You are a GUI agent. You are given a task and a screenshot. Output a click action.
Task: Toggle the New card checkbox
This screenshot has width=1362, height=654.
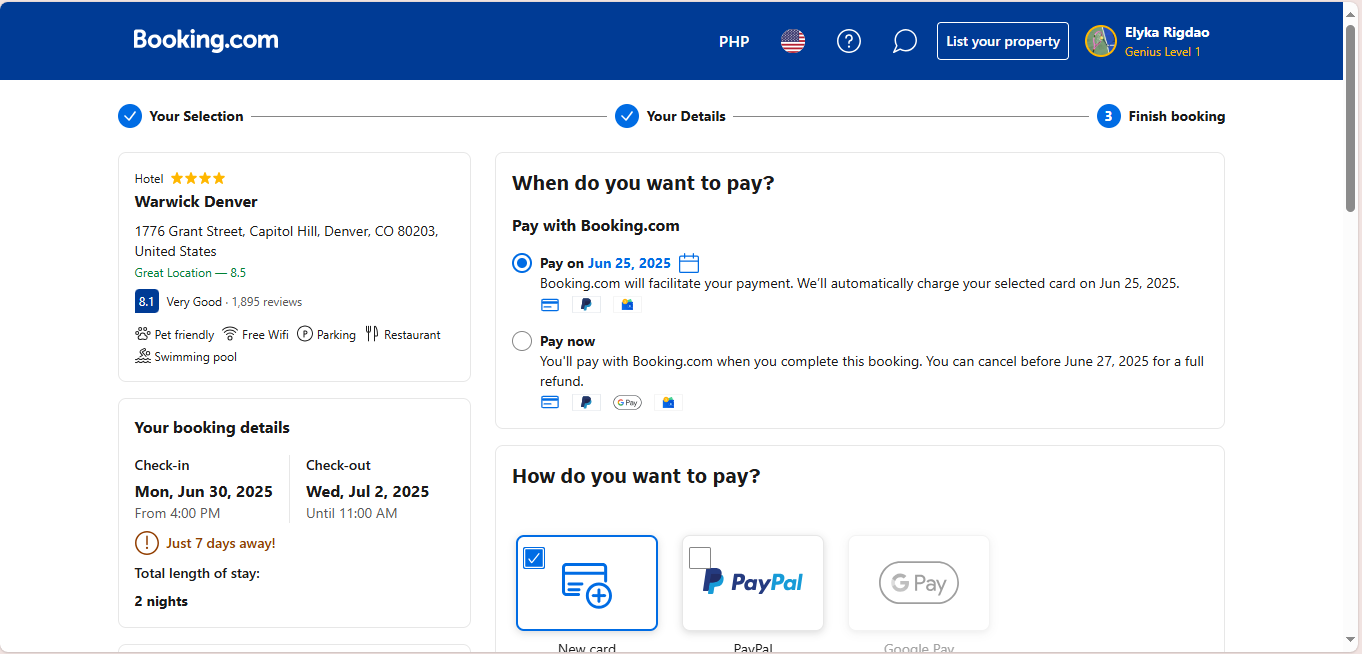[534, 558]
